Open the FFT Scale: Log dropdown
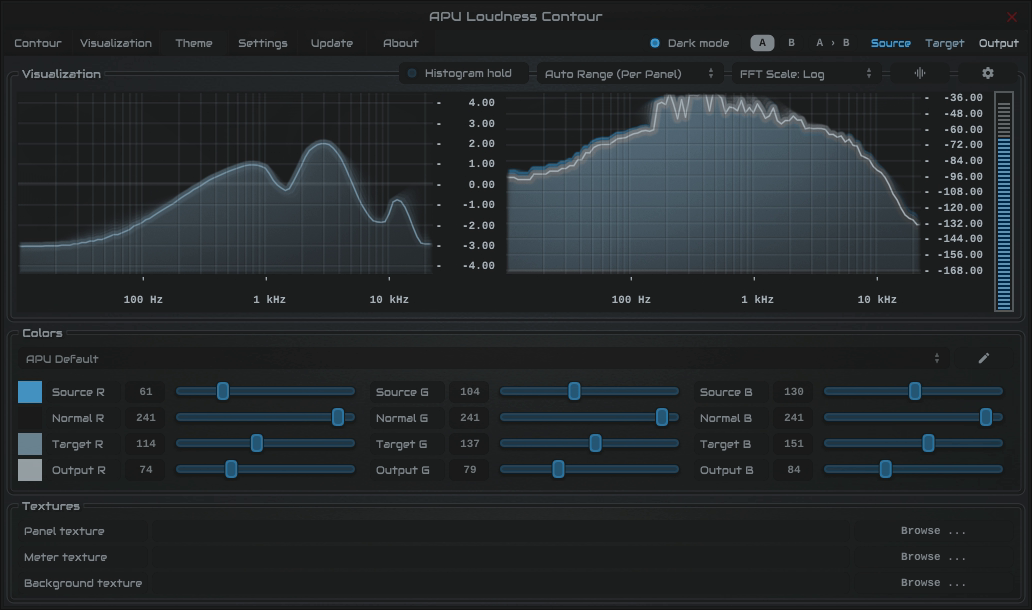 [x=806, y=74]
